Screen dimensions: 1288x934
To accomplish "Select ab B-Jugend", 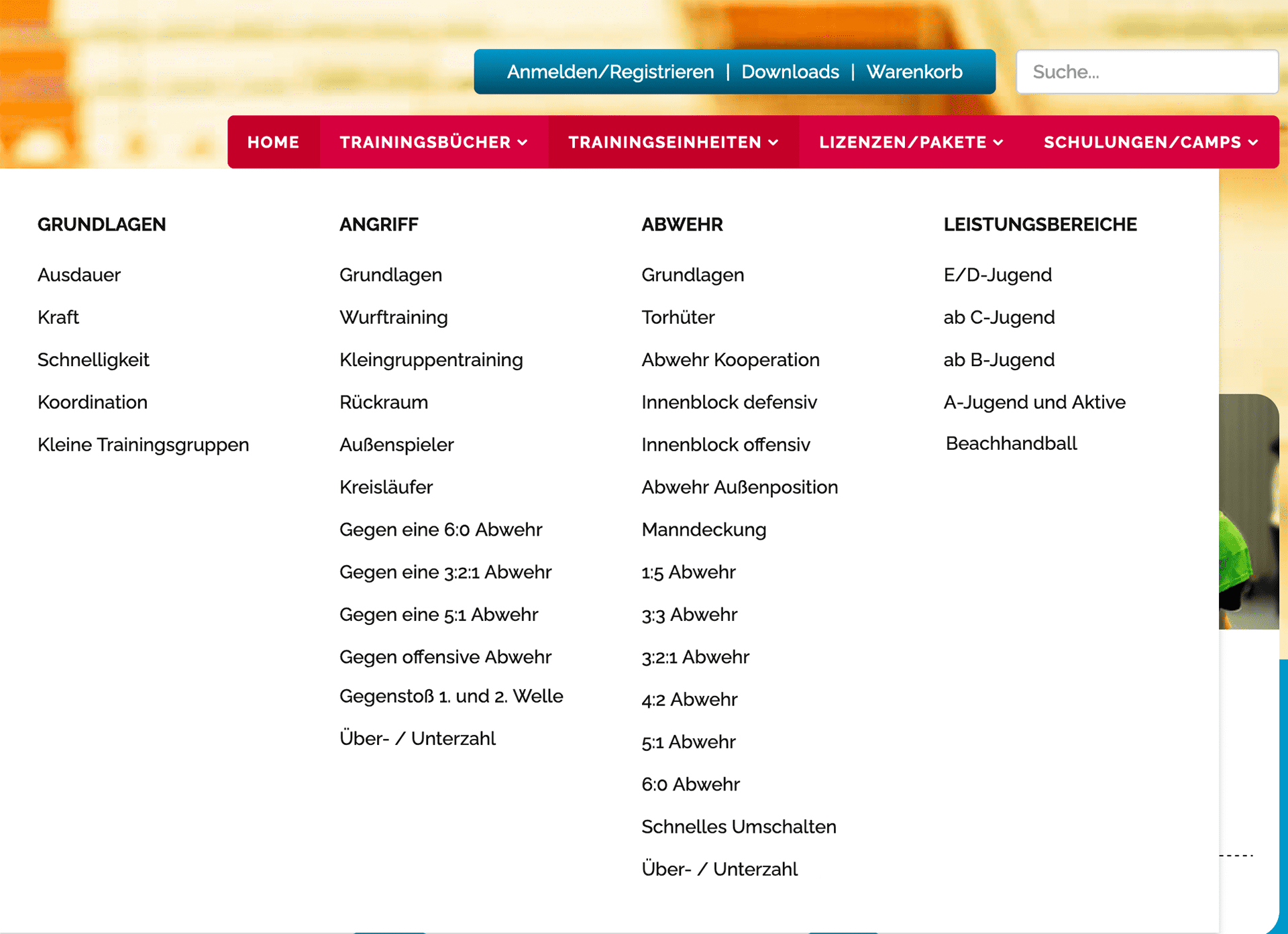I will coord(999,360).
